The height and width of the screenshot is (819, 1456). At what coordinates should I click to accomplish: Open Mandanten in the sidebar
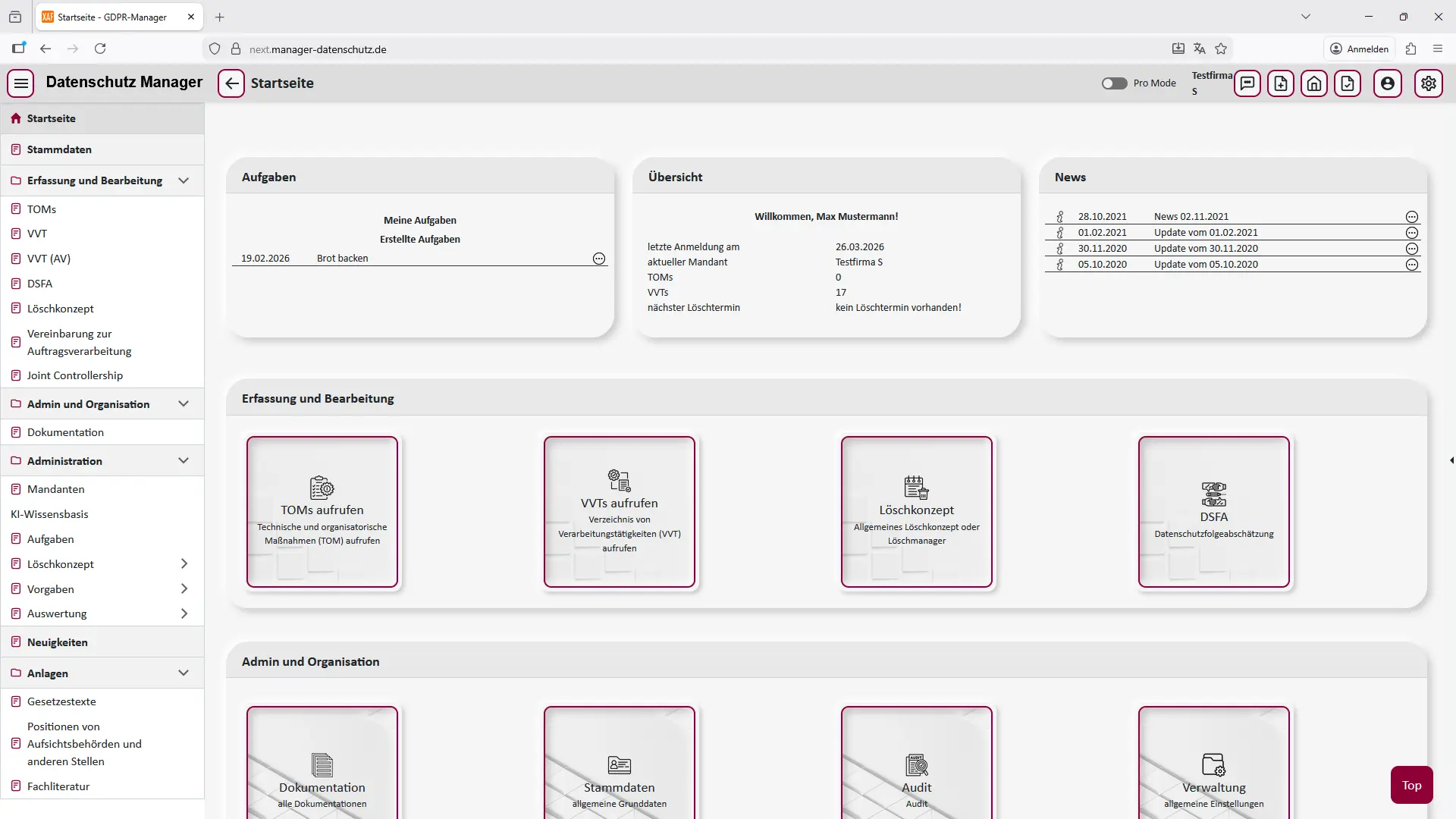pos(55,489)
